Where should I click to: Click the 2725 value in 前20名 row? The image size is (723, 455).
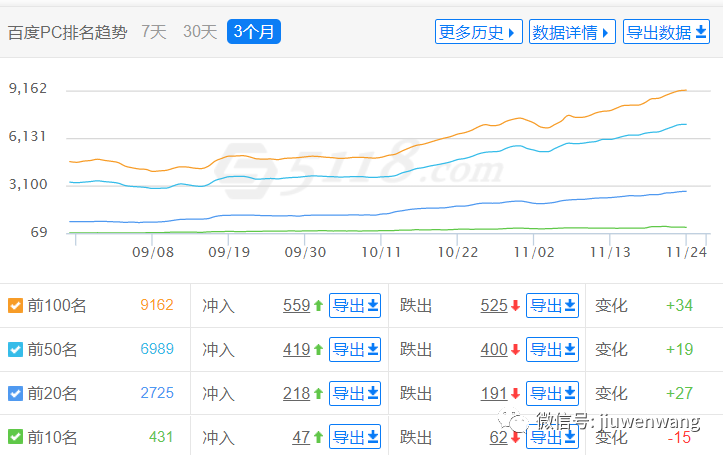pos(157,393)
